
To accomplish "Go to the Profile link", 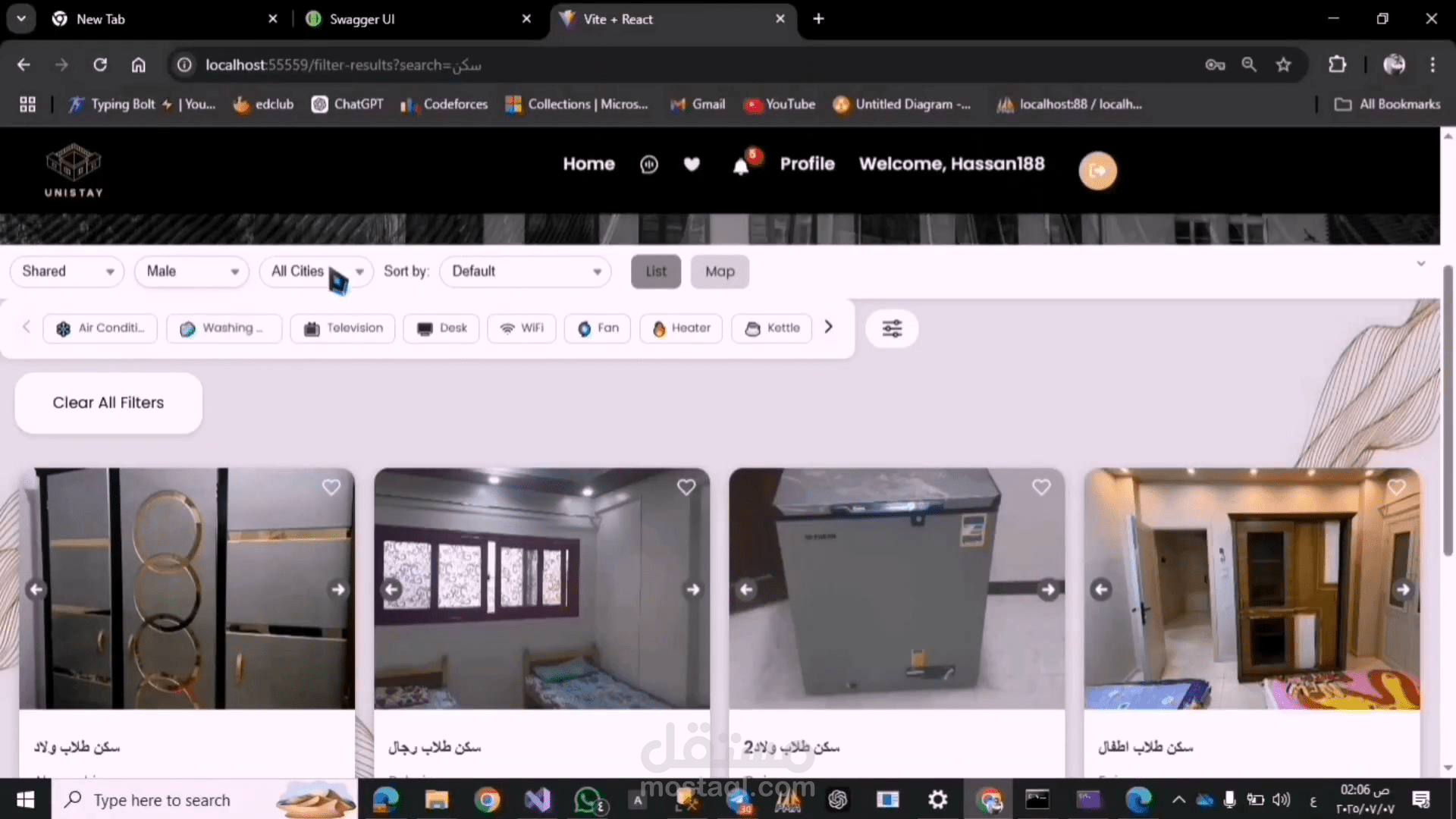I will (x=807, y=164).
